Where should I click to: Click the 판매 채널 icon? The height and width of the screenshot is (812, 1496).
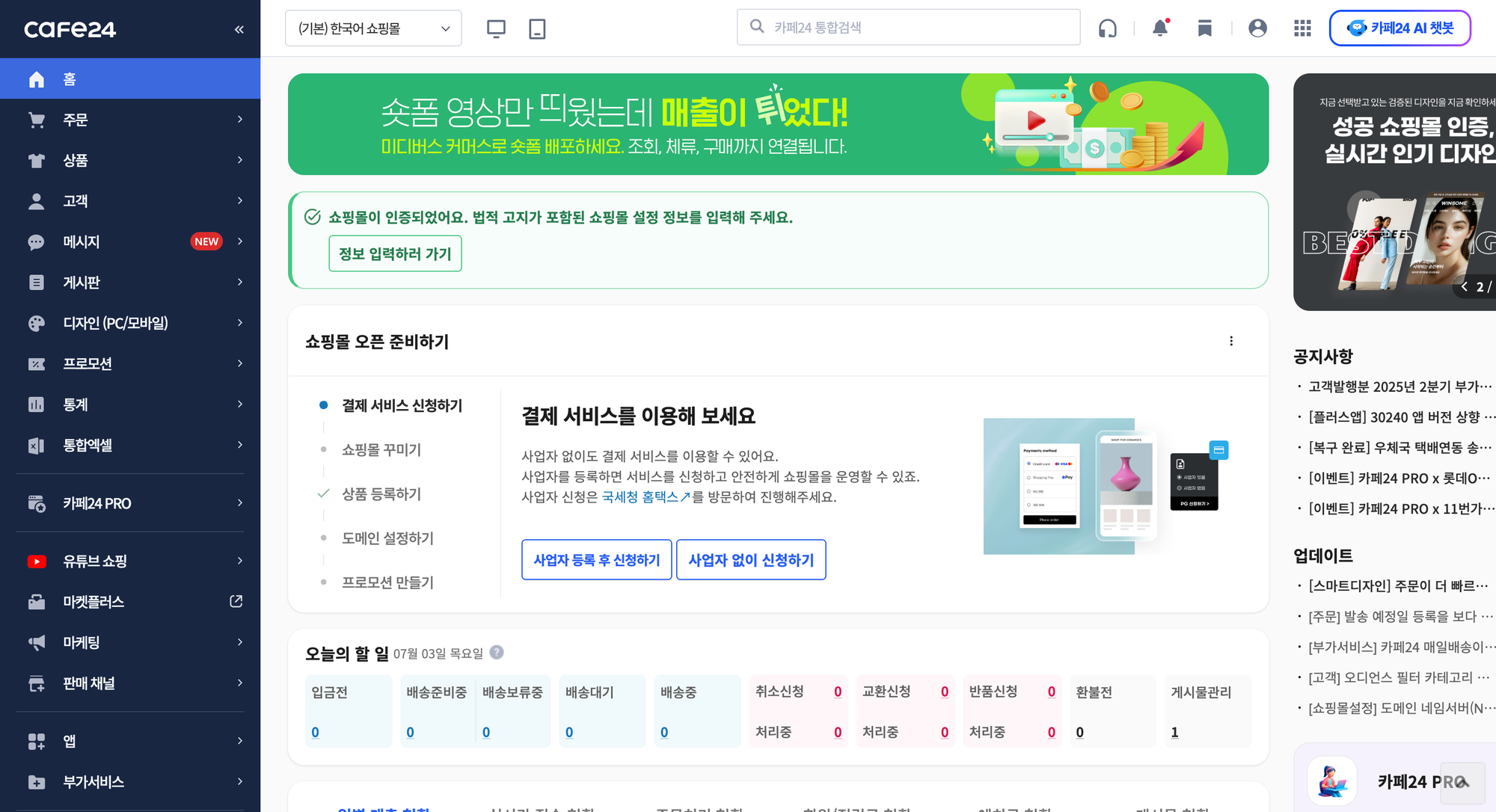click(x=37, y=683)
